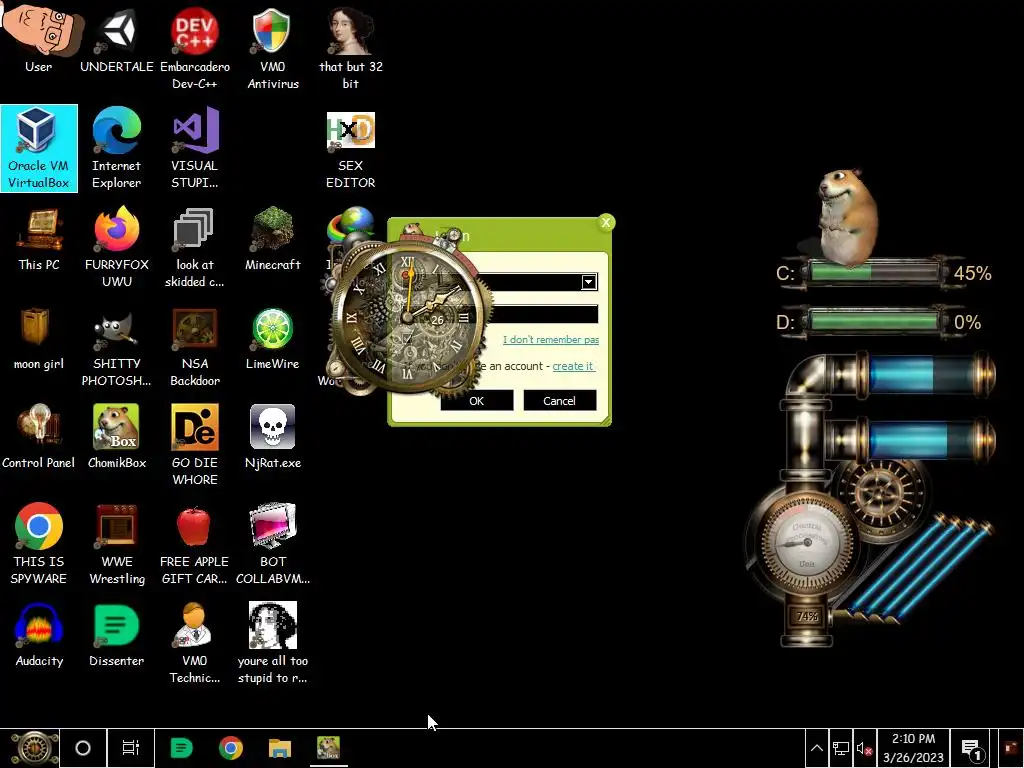Click the muted volume tray icon
This screenshot has height=768, width=1024.
[x=864, y=749]
